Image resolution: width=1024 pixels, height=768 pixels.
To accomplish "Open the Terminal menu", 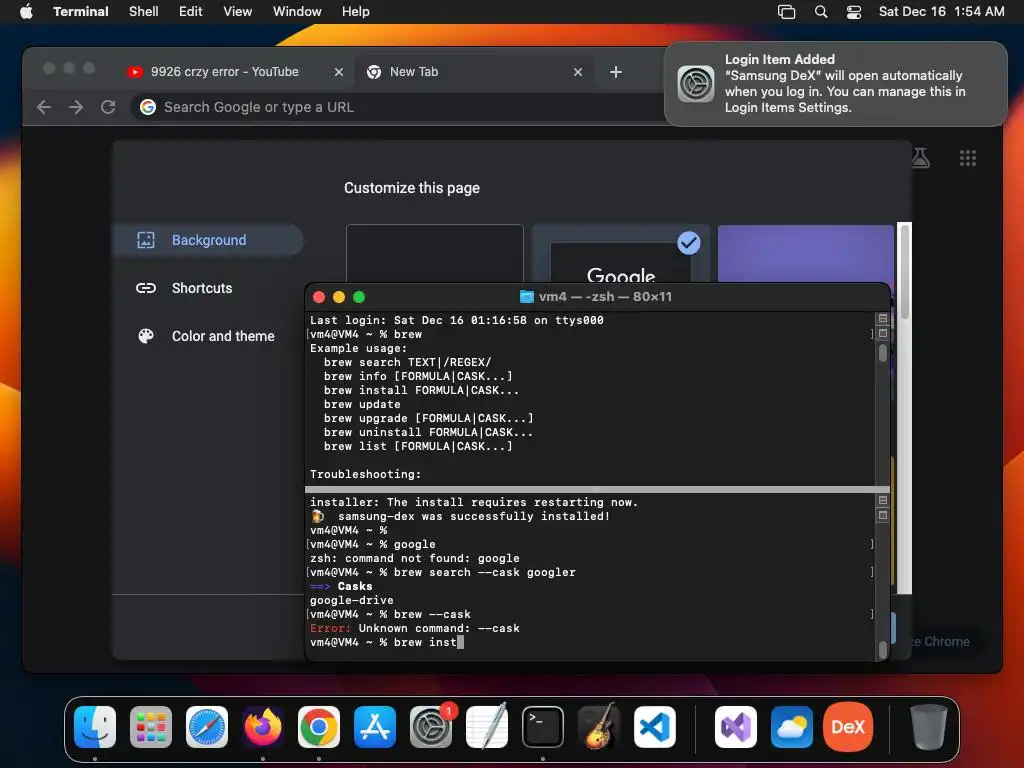I will tap(81, 11).
